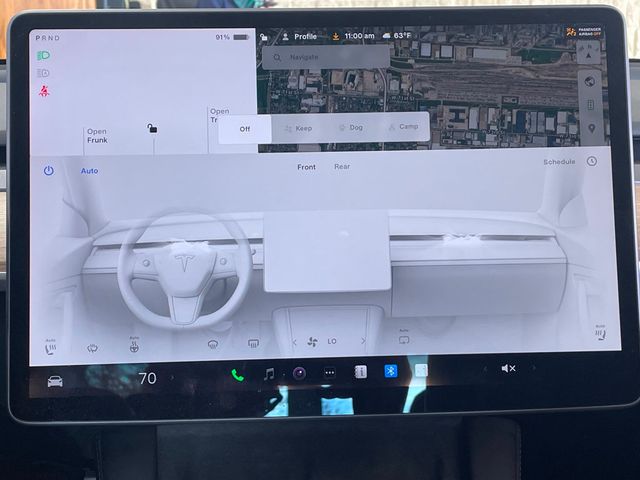Viewport: 640px width, 480px height.
Task: Tap the PRND gear indicator
Action: 47,38
